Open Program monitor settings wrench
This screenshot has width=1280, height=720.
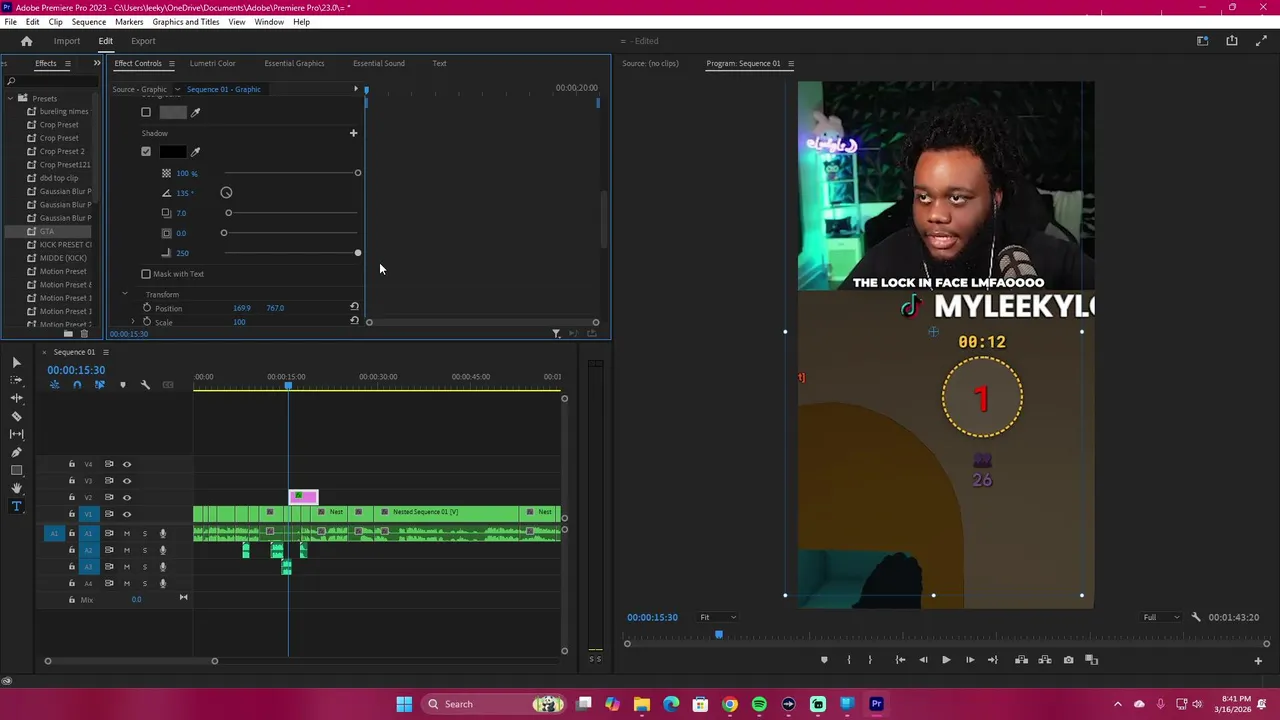(1196, 617)
